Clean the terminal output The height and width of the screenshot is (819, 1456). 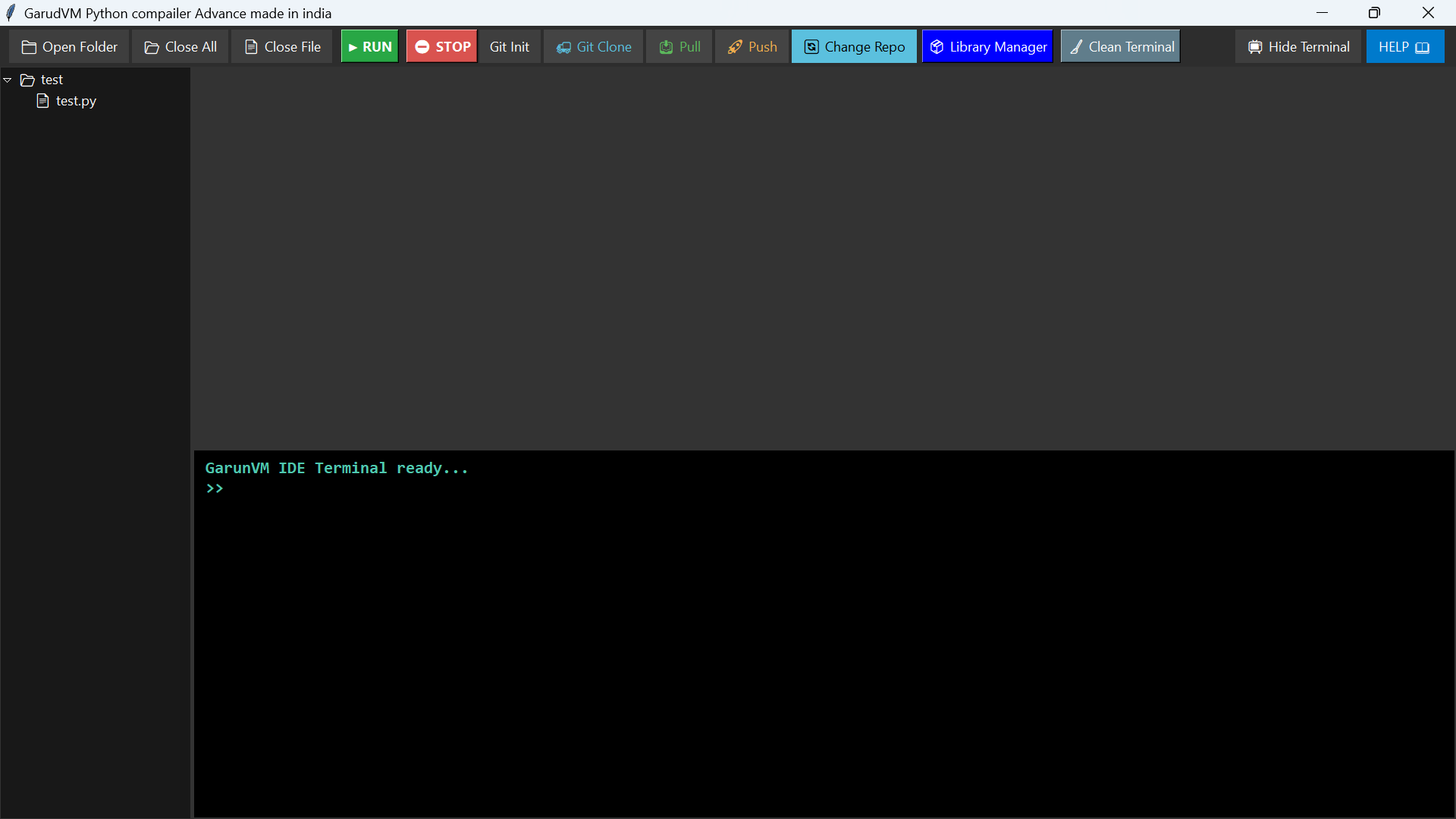tap(1120, 46)
